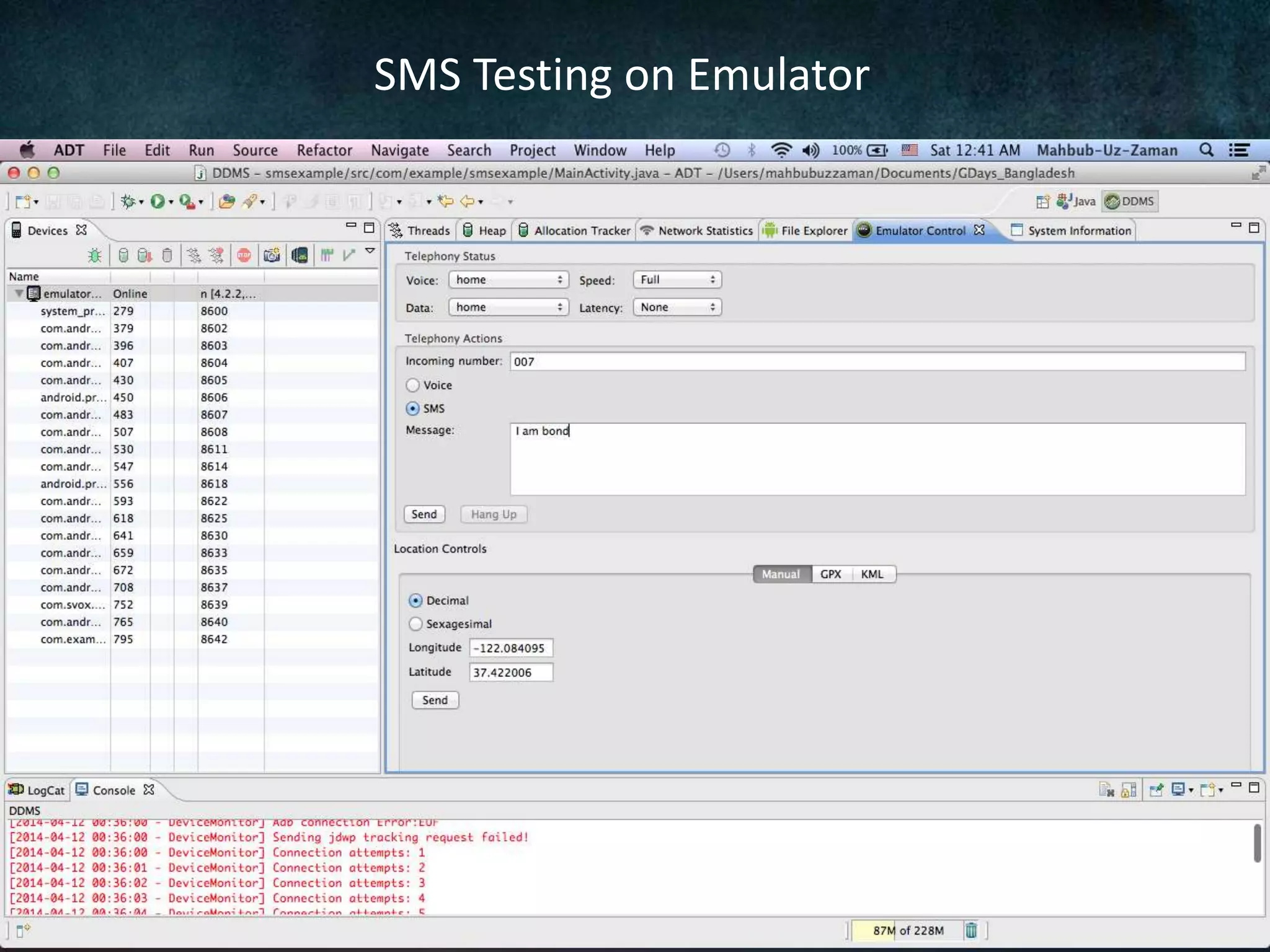The height and width of the screenshot is (952, 1270).
Task: Switch location mode to GPX segment
Action: click(831, 575)
